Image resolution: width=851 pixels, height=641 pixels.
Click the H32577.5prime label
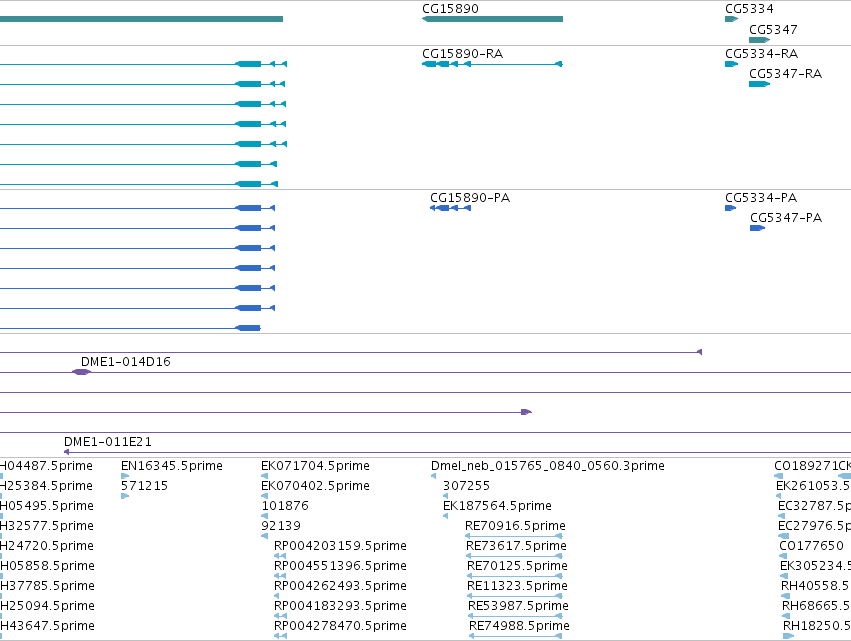coord(47,526)
